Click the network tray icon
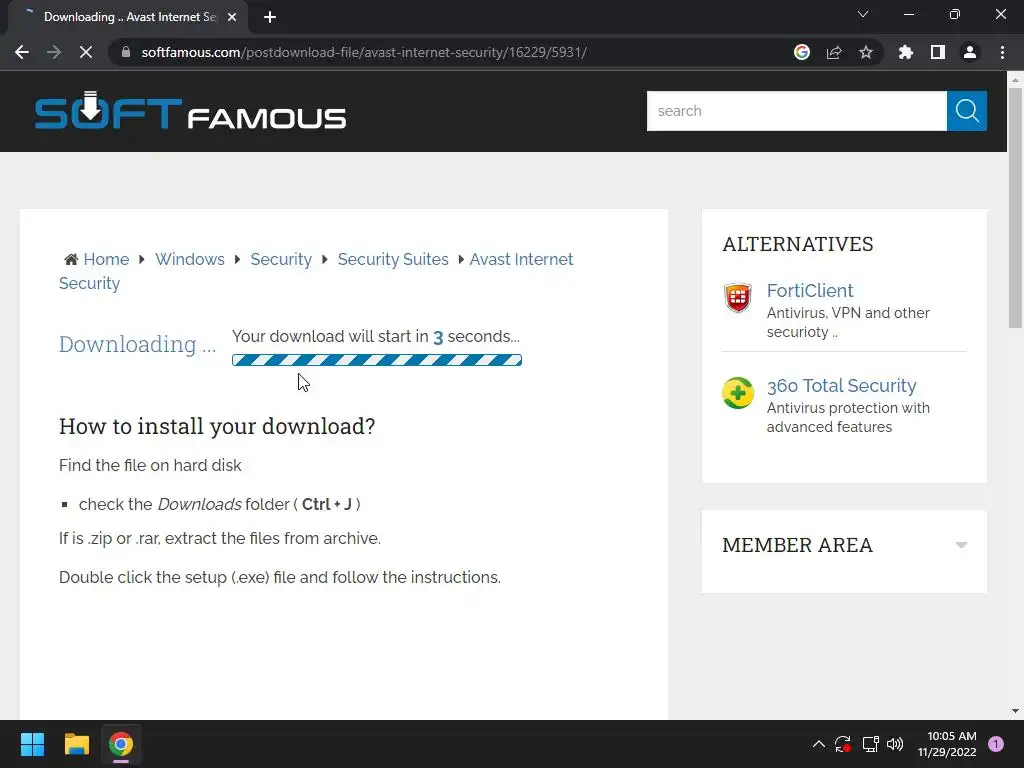 [x=870, y=744]
